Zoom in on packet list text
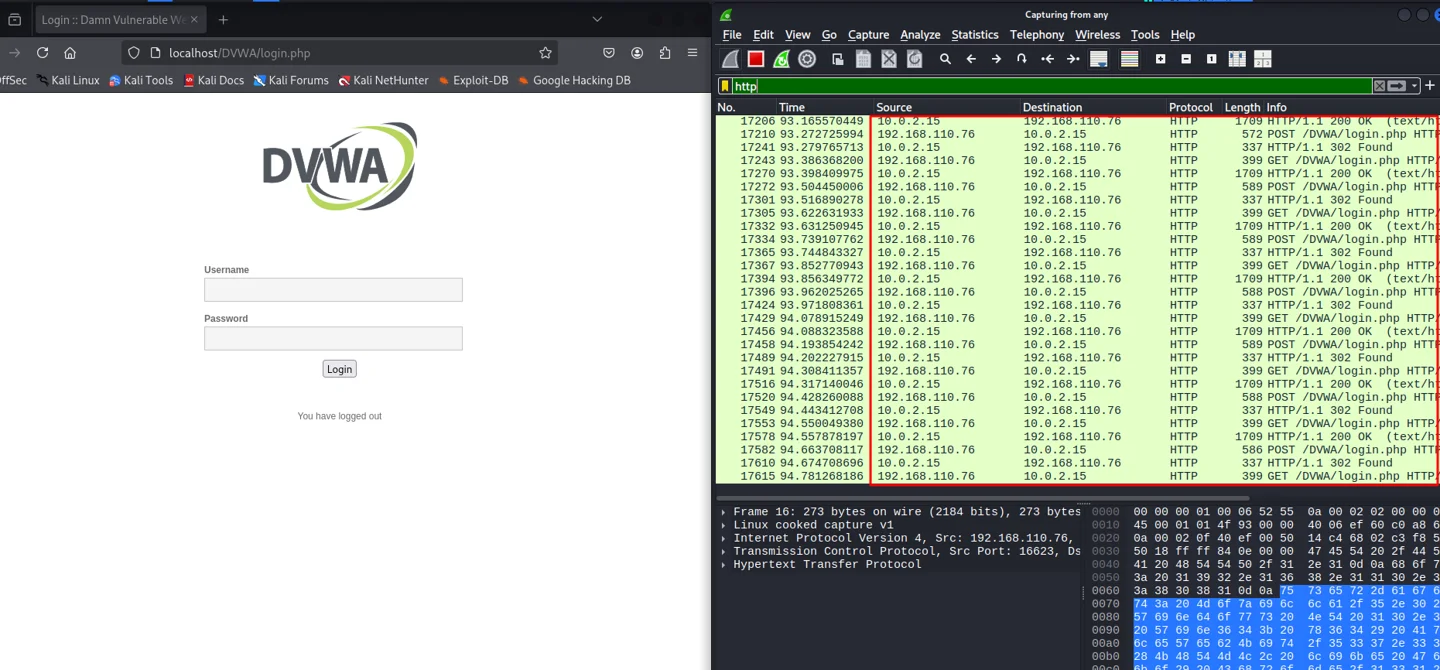The image size is (1440, 670). point(1160,59)
